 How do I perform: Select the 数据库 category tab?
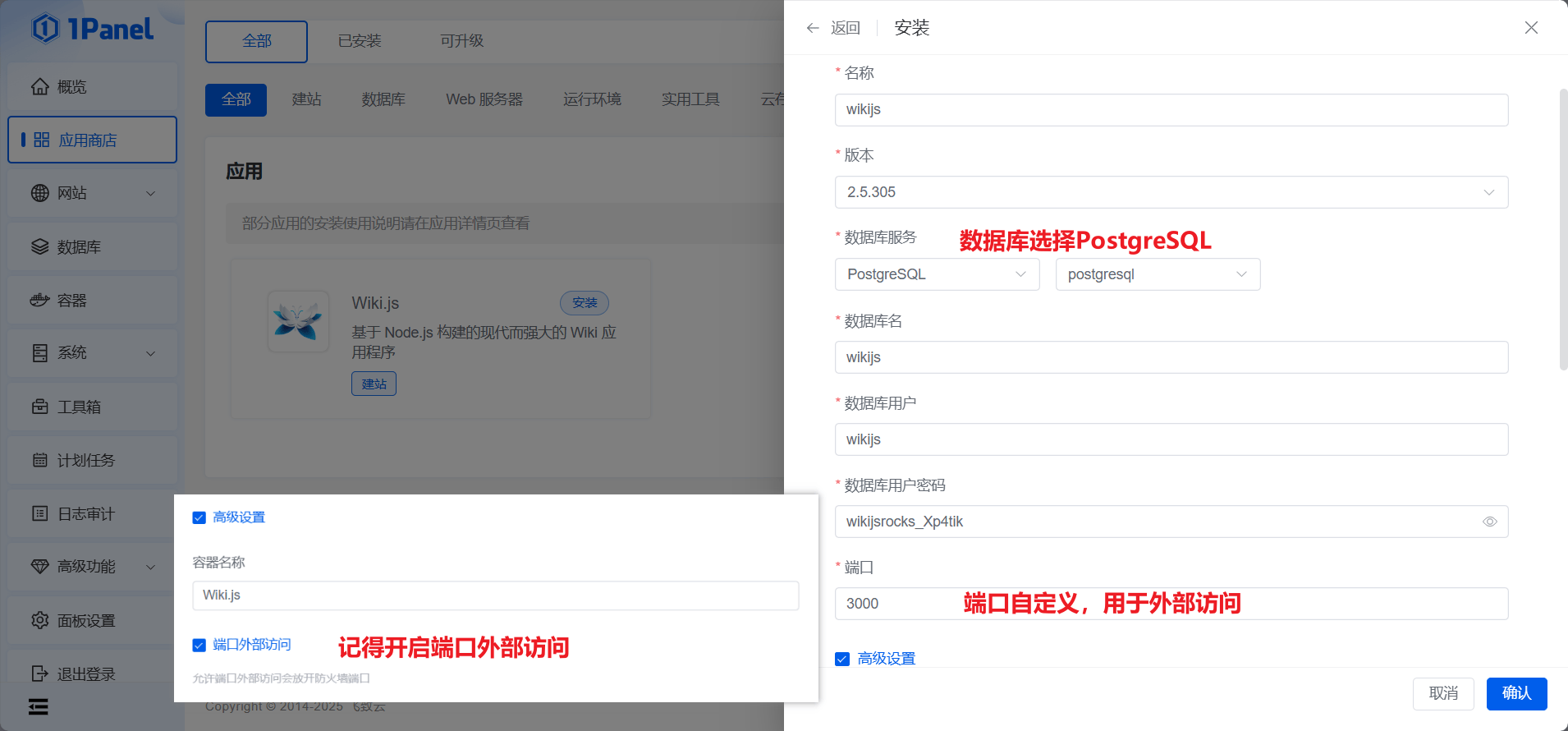click(383, 99)
